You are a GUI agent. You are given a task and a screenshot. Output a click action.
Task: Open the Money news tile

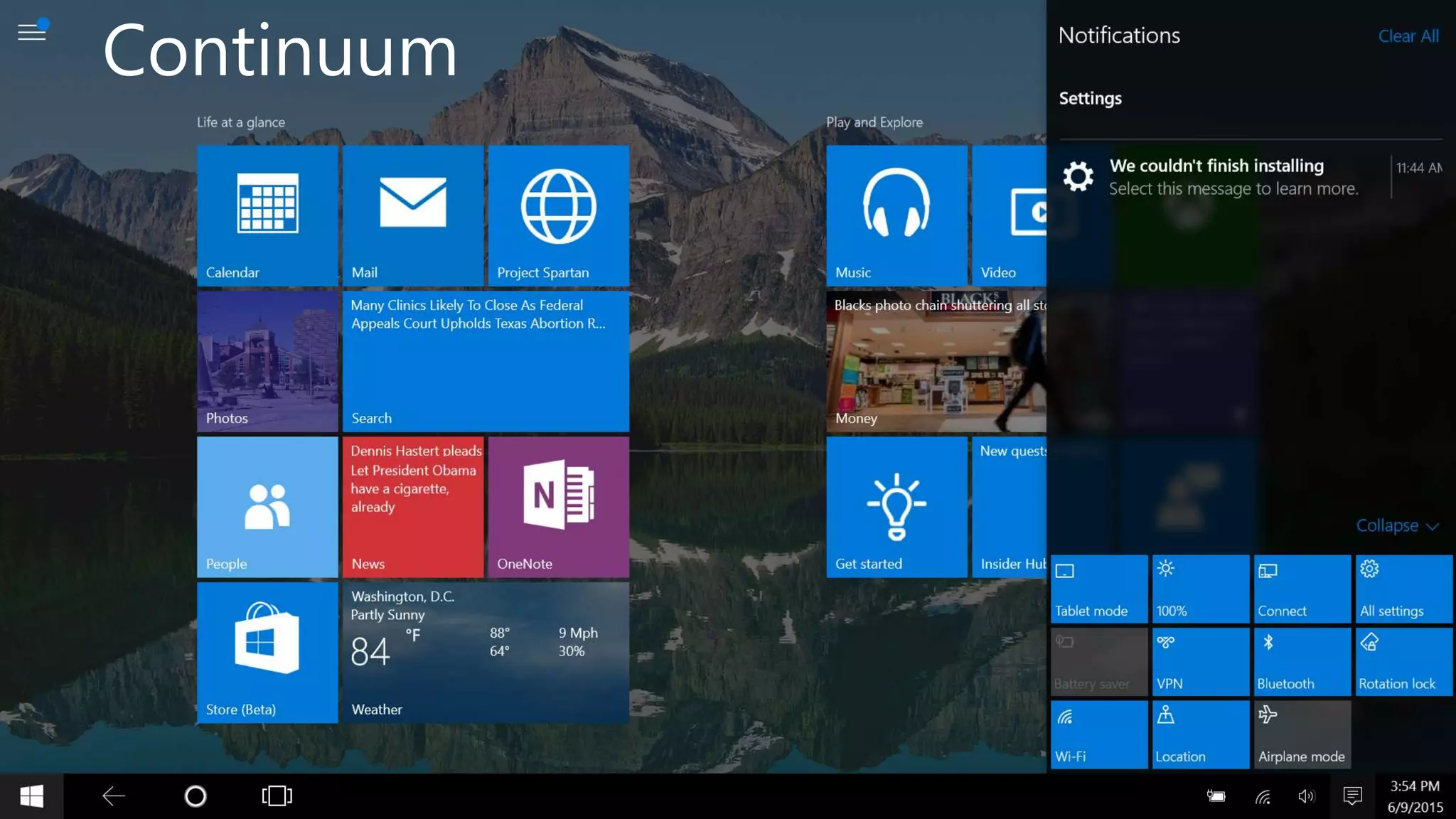(936, 361)
